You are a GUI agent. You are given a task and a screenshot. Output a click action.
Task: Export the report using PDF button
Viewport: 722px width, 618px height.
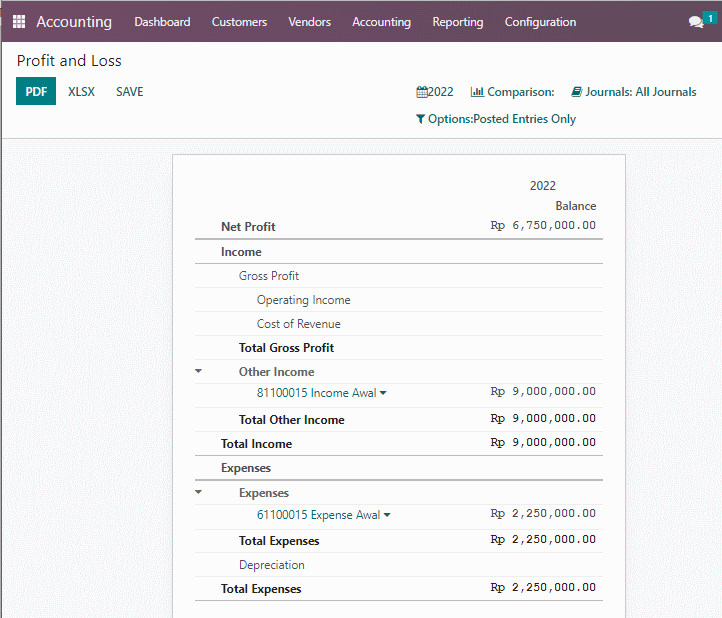tap(36, 91)
